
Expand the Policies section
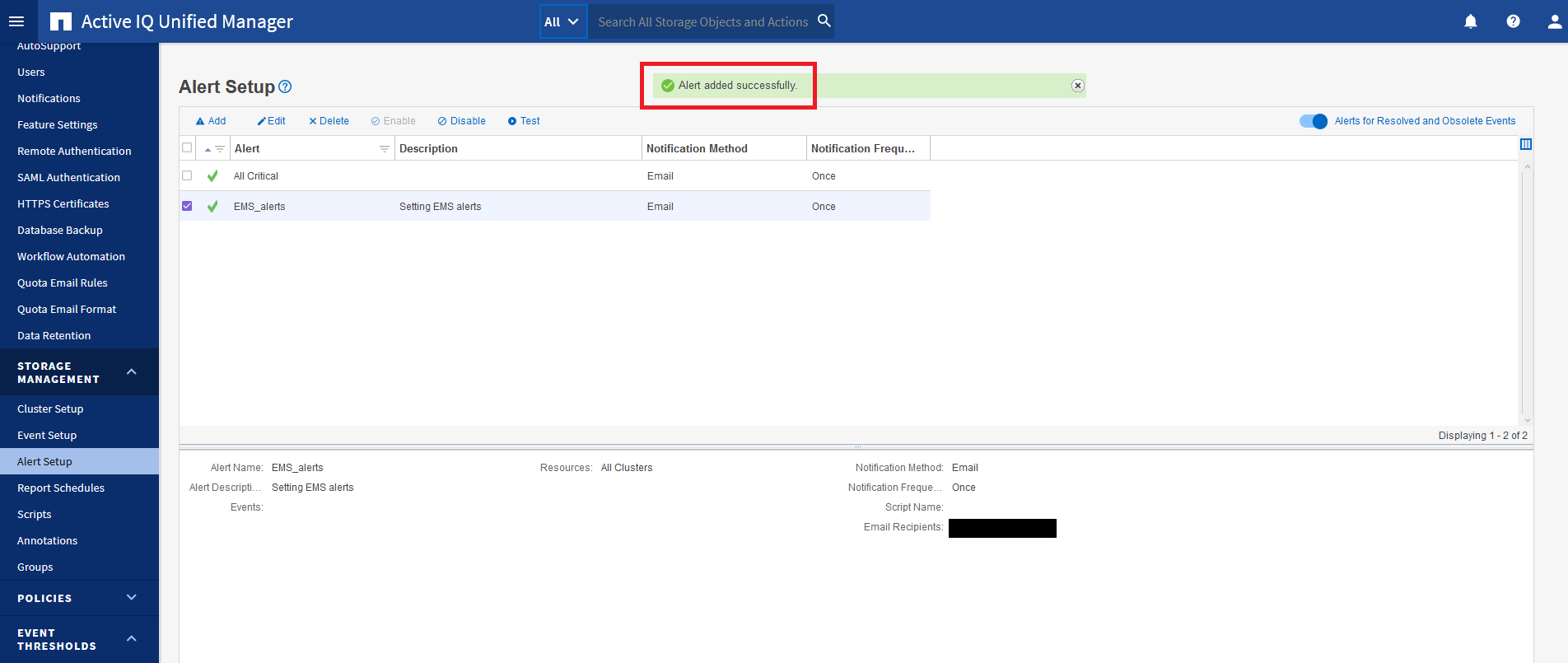coord(131,598)
